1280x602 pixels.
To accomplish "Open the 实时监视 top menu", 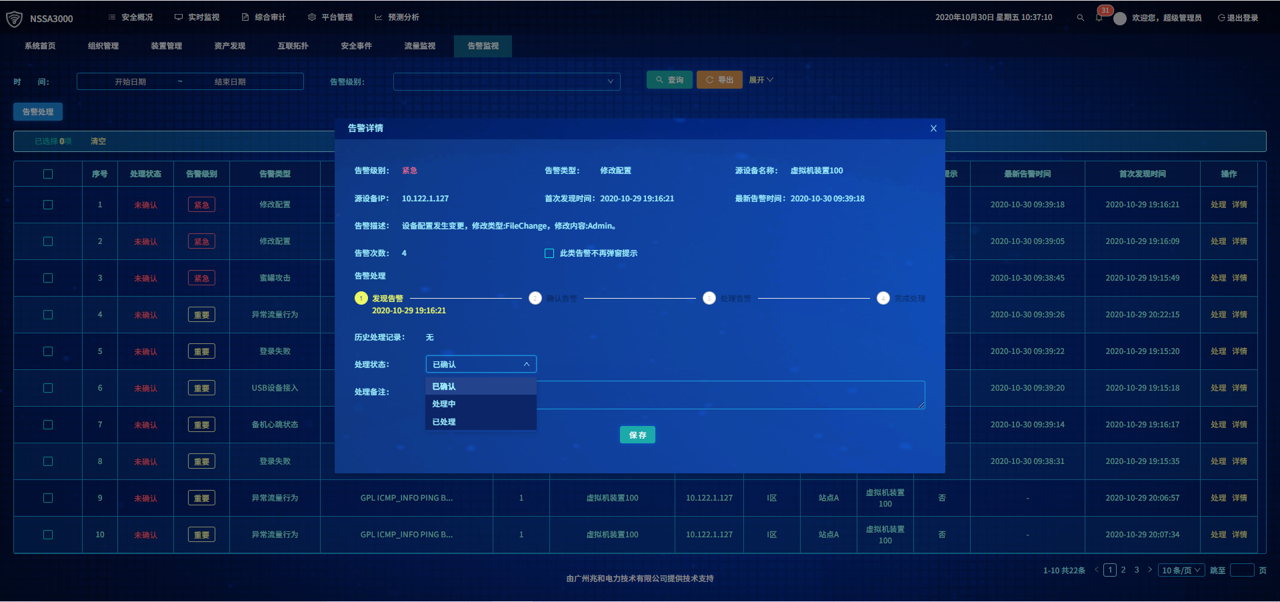I will click(197, 17).
